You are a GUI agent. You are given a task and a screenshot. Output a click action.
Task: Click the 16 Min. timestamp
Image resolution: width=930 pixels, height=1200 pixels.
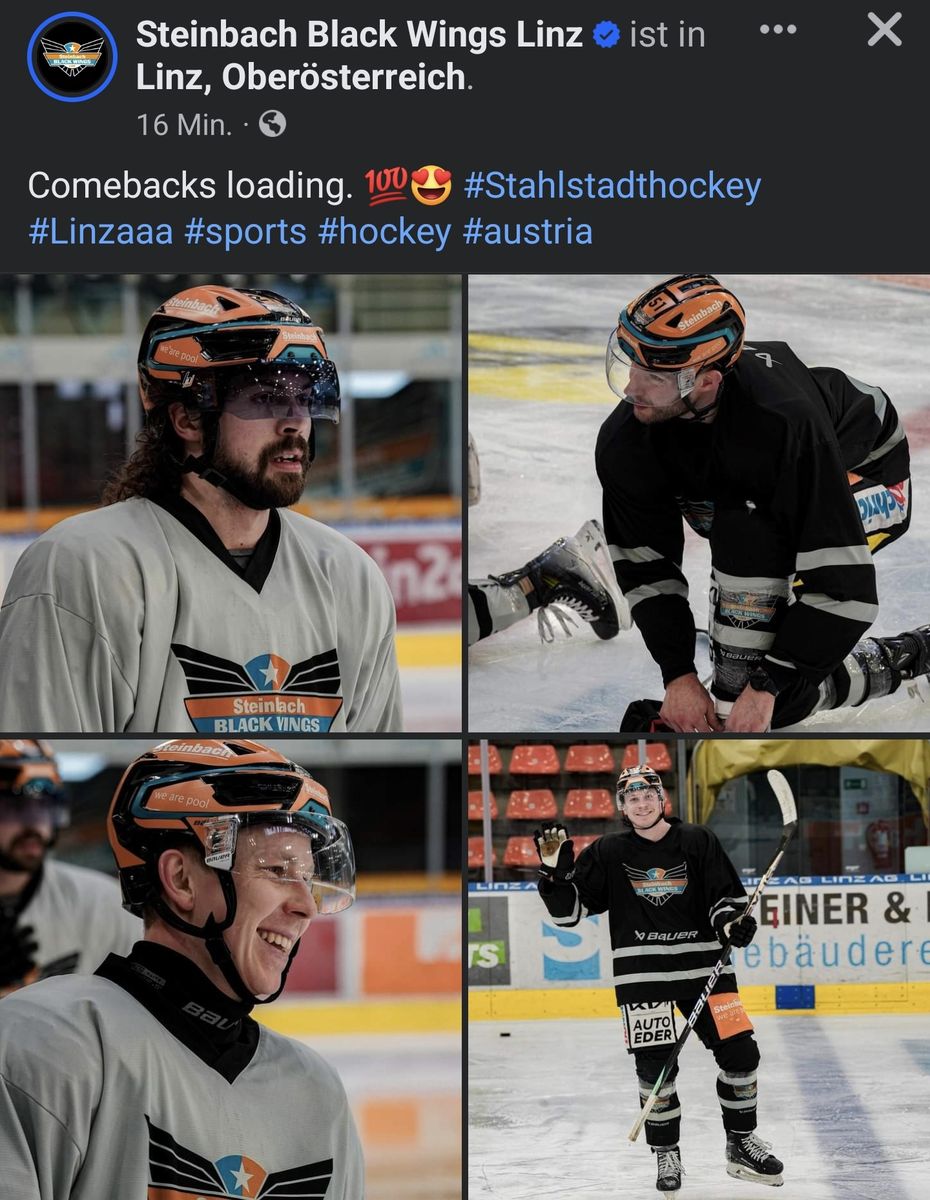pos(183,125)
